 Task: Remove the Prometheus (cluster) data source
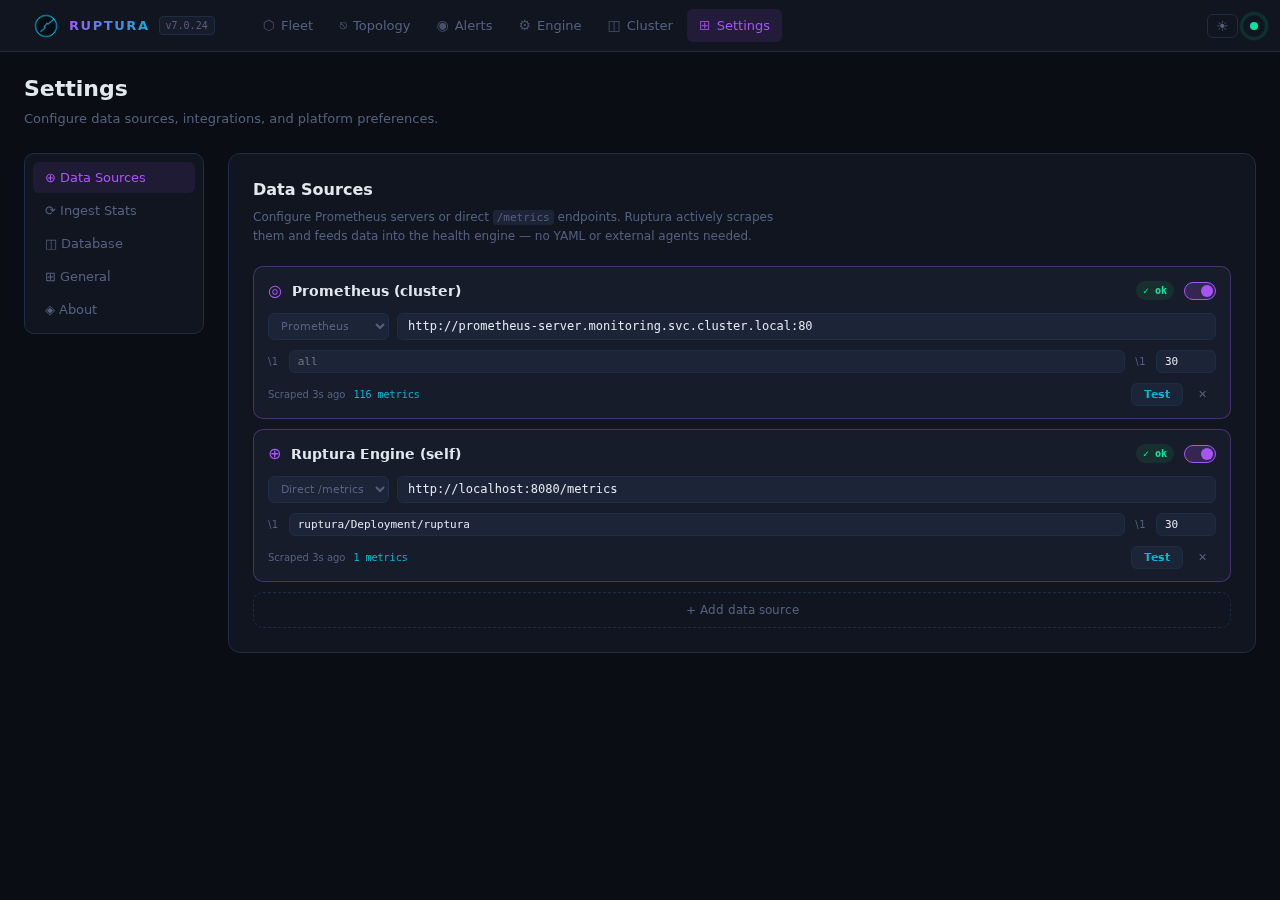tap(1203, 394)
